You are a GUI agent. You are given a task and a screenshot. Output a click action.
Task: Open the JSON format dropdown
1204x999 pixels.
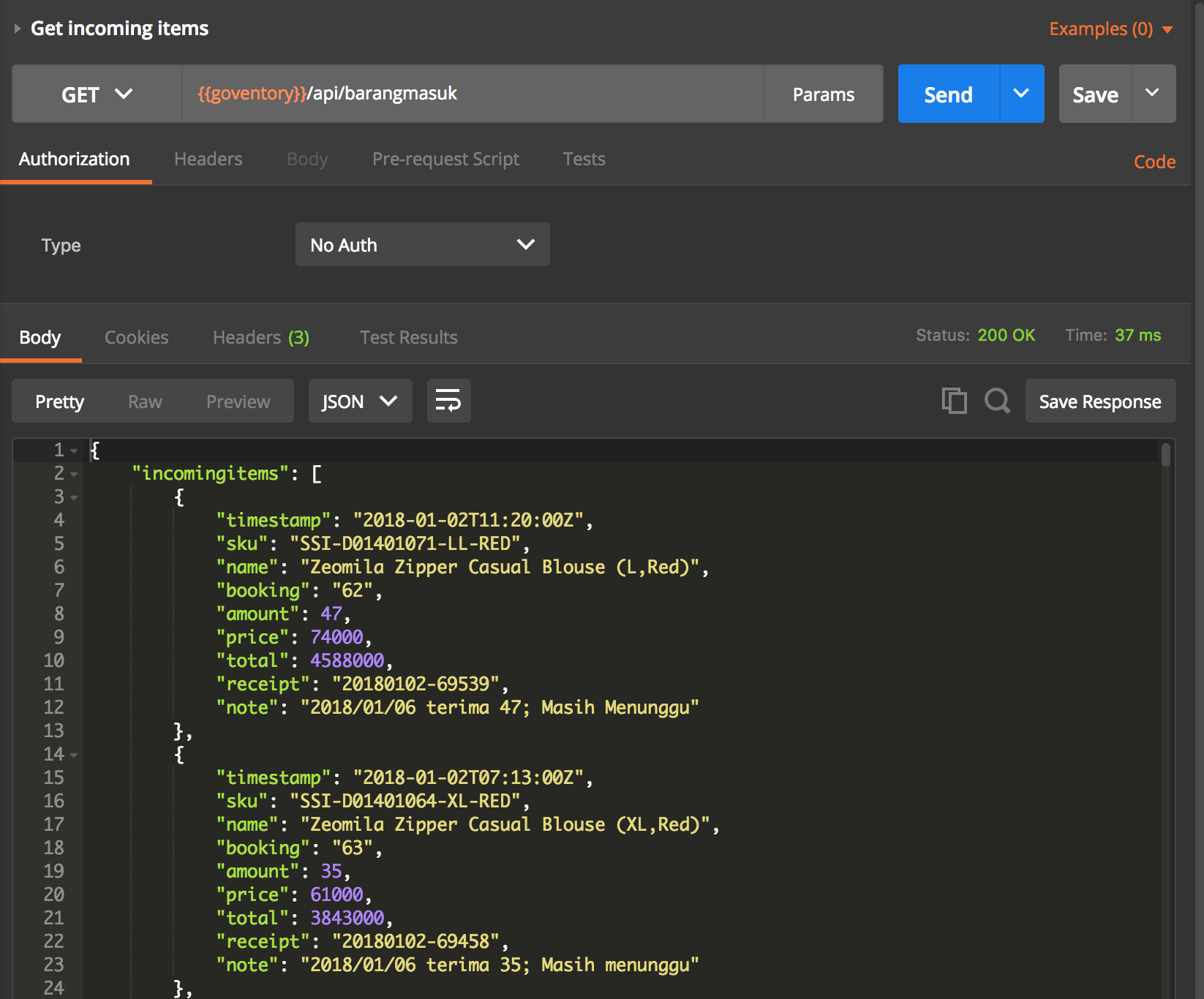pos(360,401)
